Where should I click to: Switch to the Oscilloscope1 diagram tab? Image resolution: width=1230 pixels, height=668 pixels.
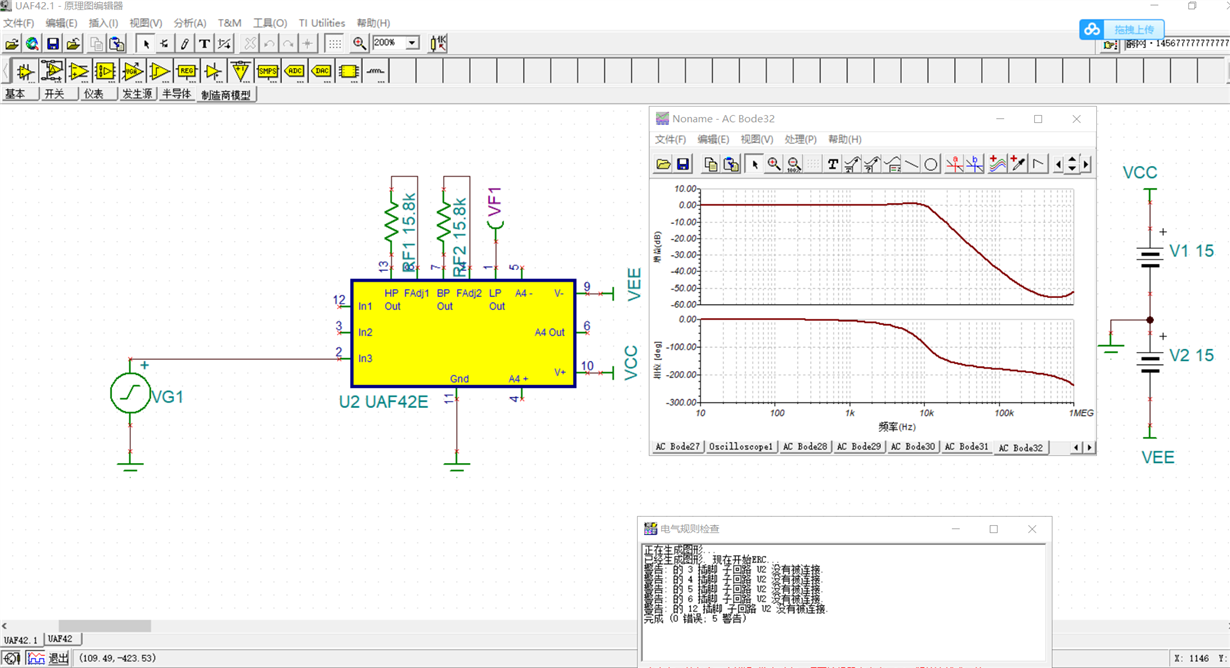pos(741,447)
